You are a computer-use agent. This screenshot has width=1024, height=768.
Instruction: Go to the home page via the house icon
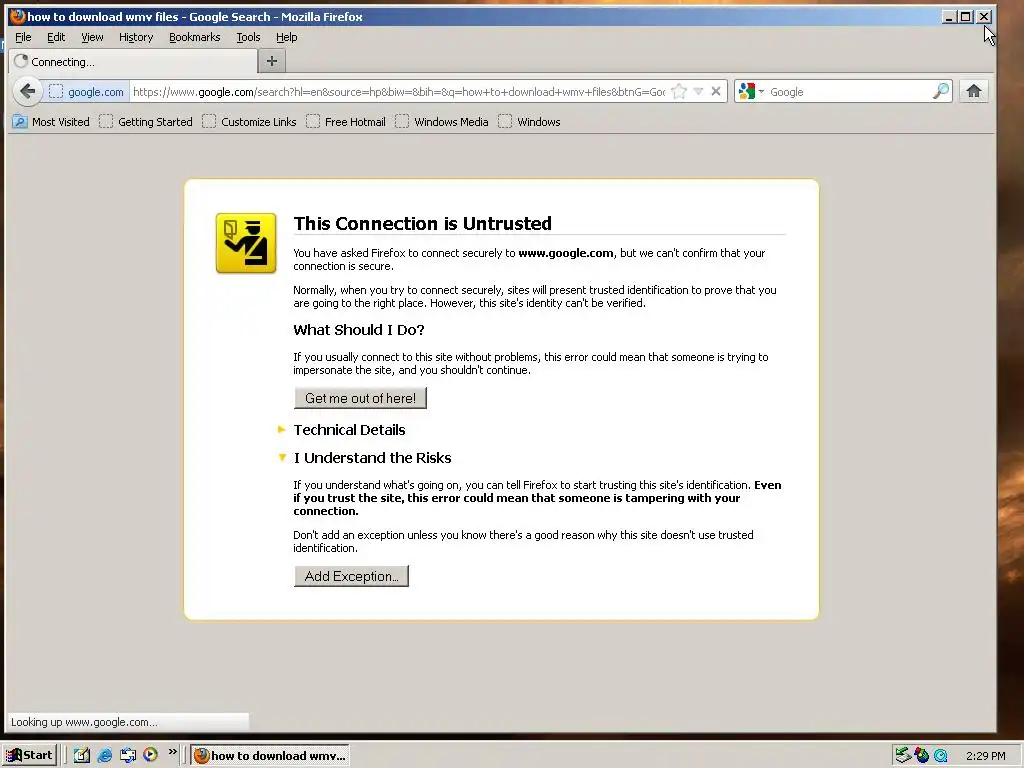973,91
